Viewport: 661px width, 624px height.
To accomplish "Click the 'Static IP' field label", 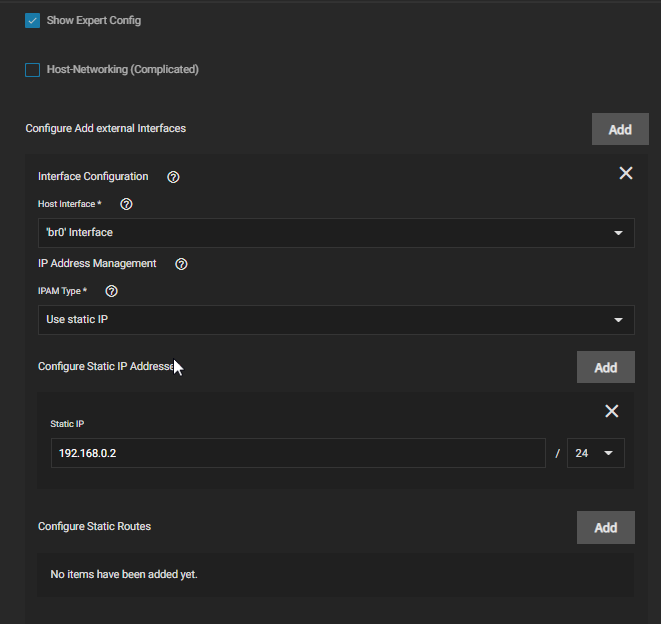I will click(67, 424).
